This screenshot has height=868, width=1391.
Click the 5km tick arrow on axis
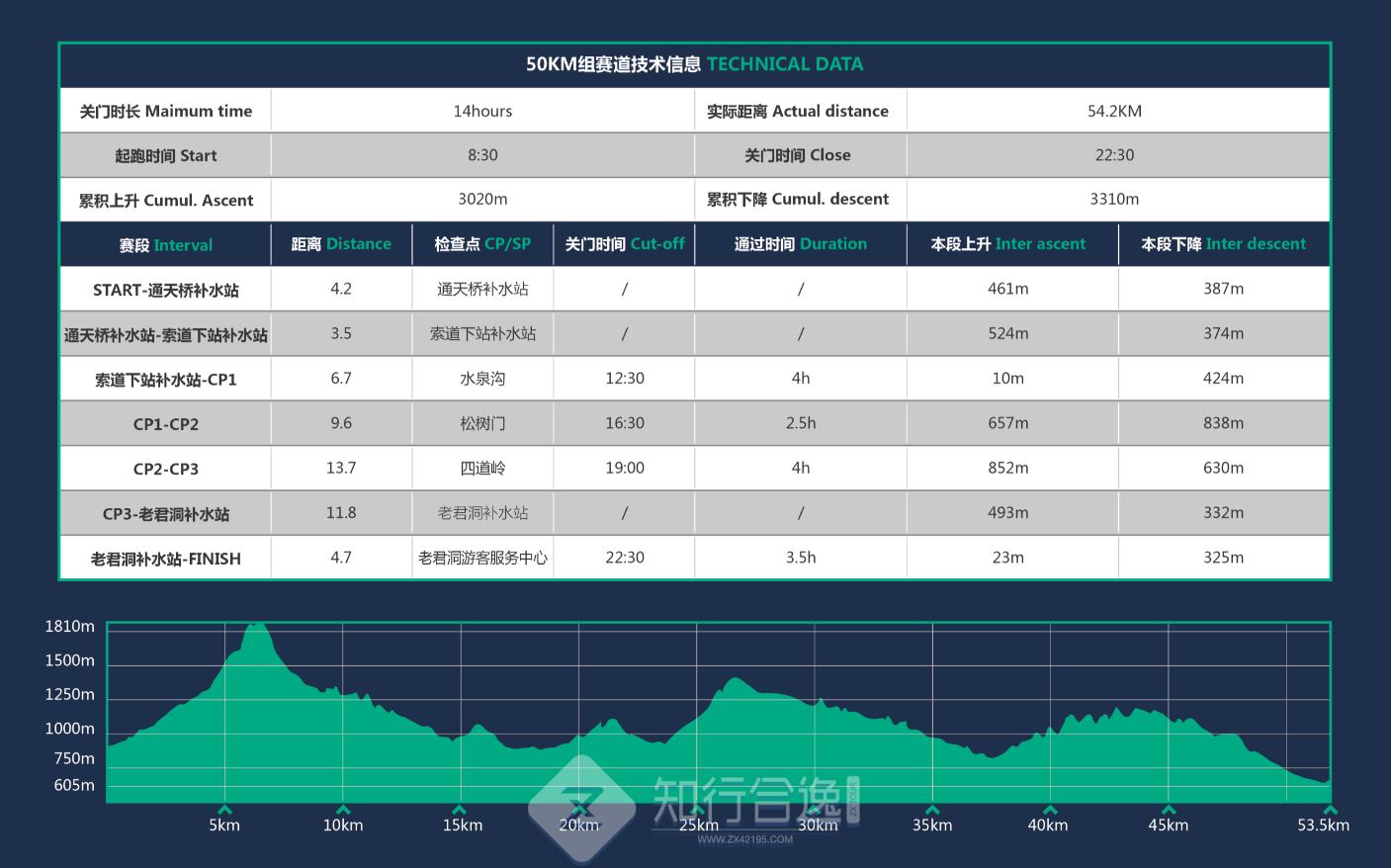(224, 810)
